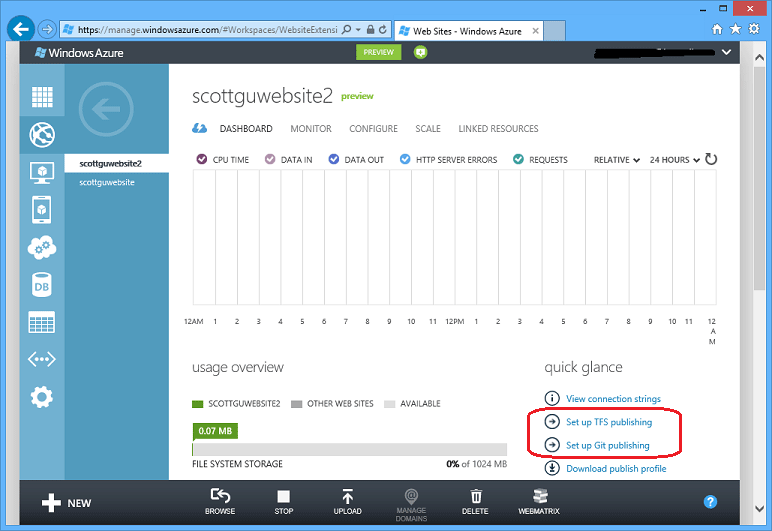This screenshot has height=531, width=772.
Task: Click the WebMatrix icon in command bar
Action: (540, 496)
